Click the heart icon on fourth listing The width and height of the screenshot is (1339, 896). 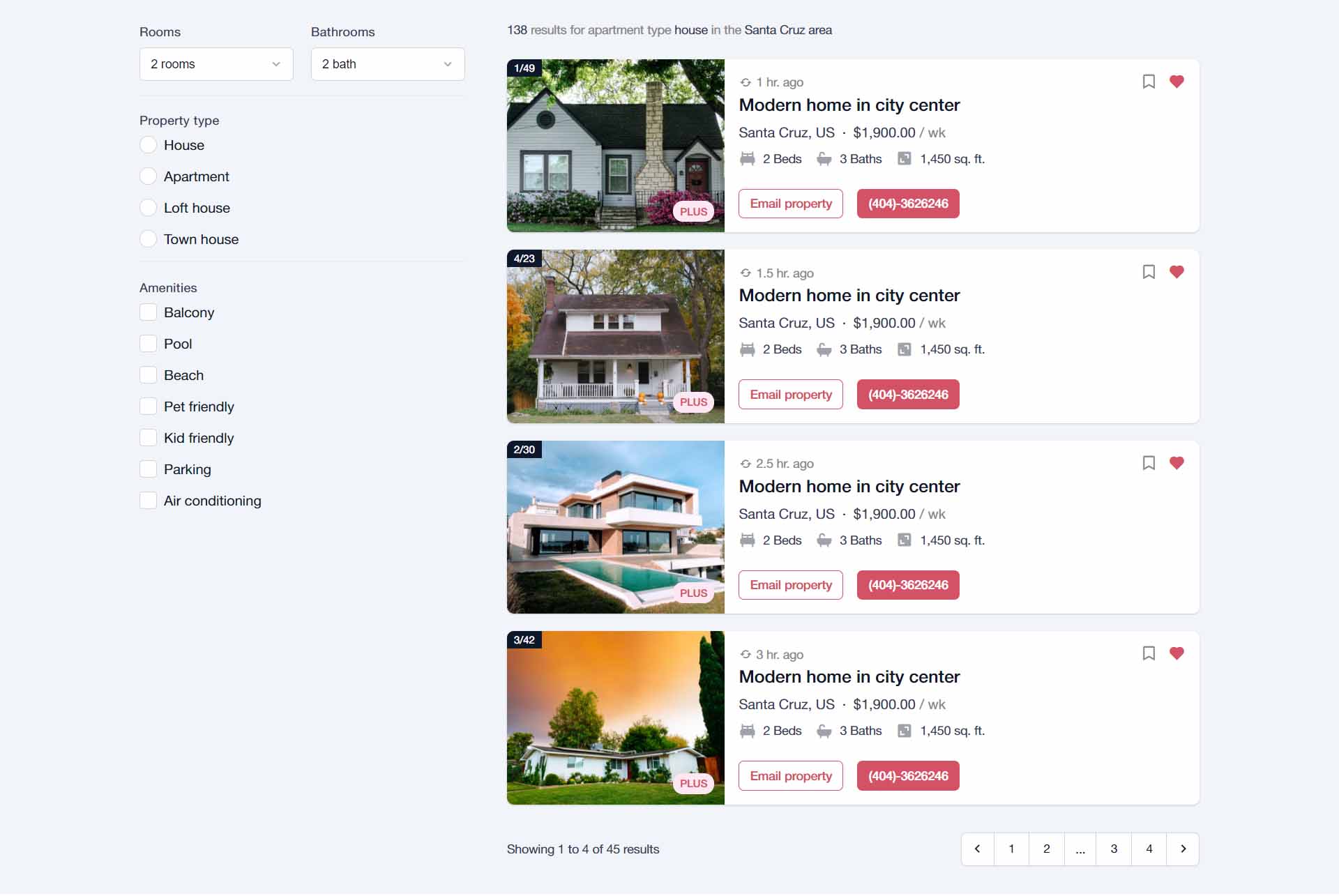coord(1177,653)
